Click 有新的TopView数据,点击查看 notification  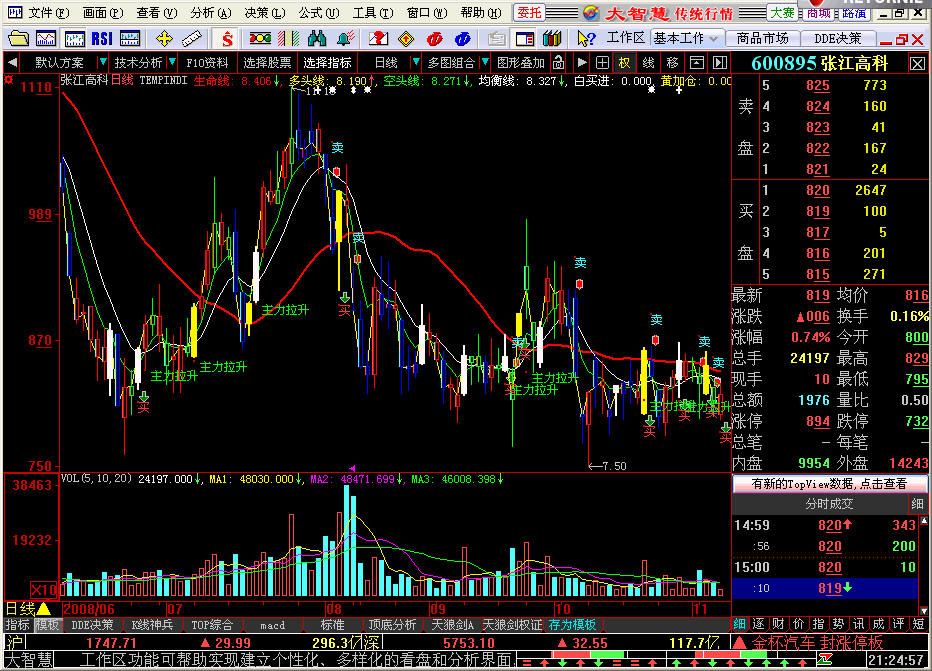point(829,484)
